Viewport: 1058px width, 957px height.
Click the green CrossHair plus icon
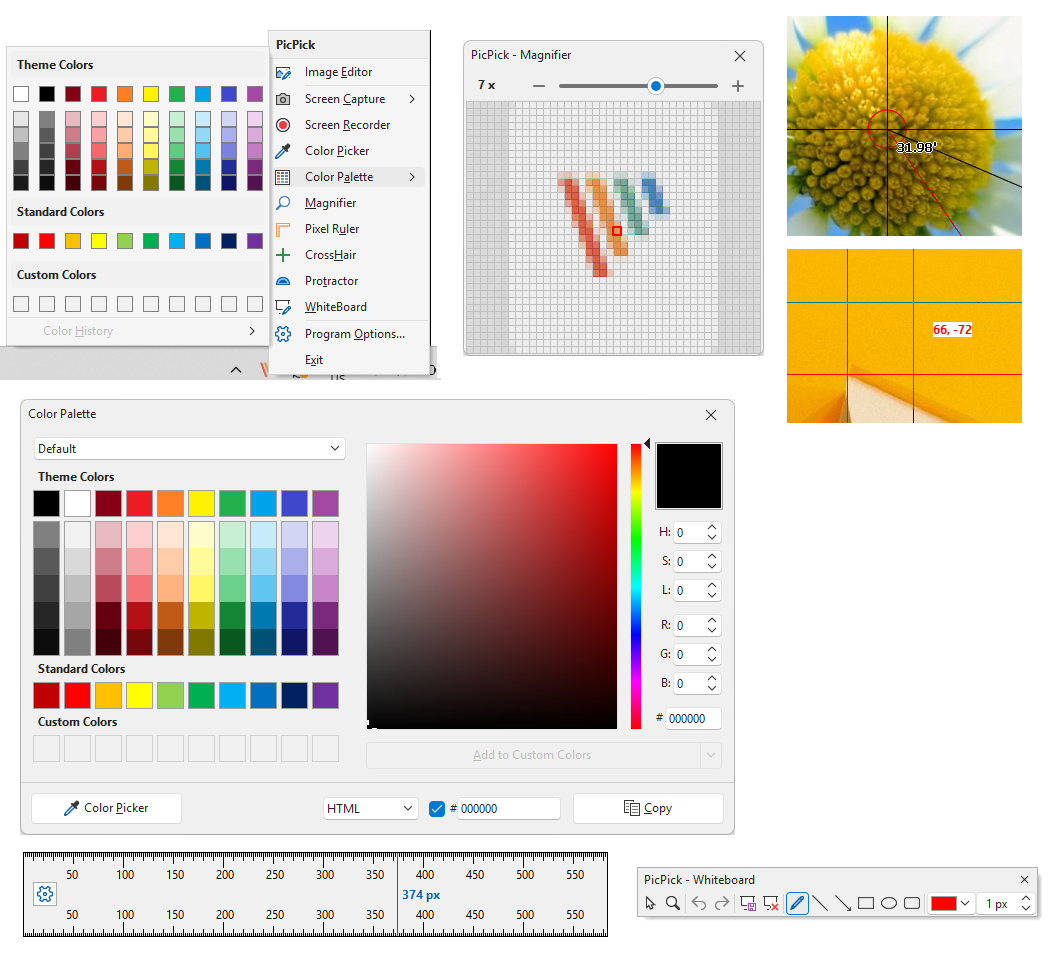283,254
